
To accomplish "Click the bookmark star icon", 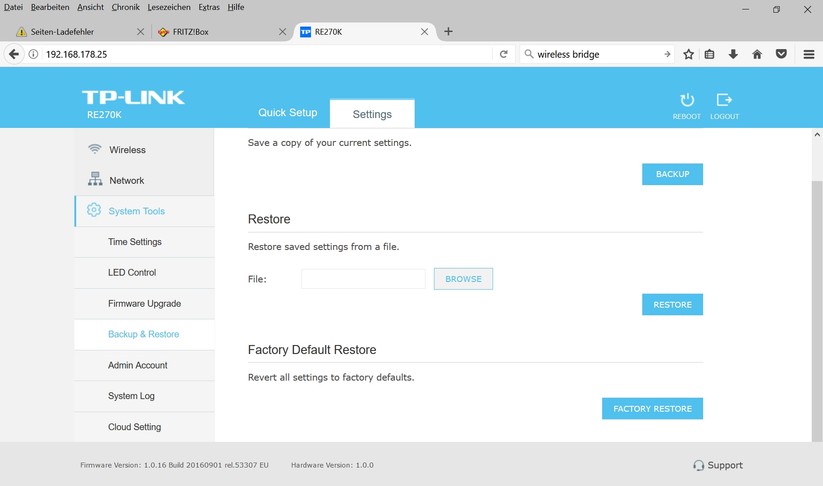I will point(688,54).
